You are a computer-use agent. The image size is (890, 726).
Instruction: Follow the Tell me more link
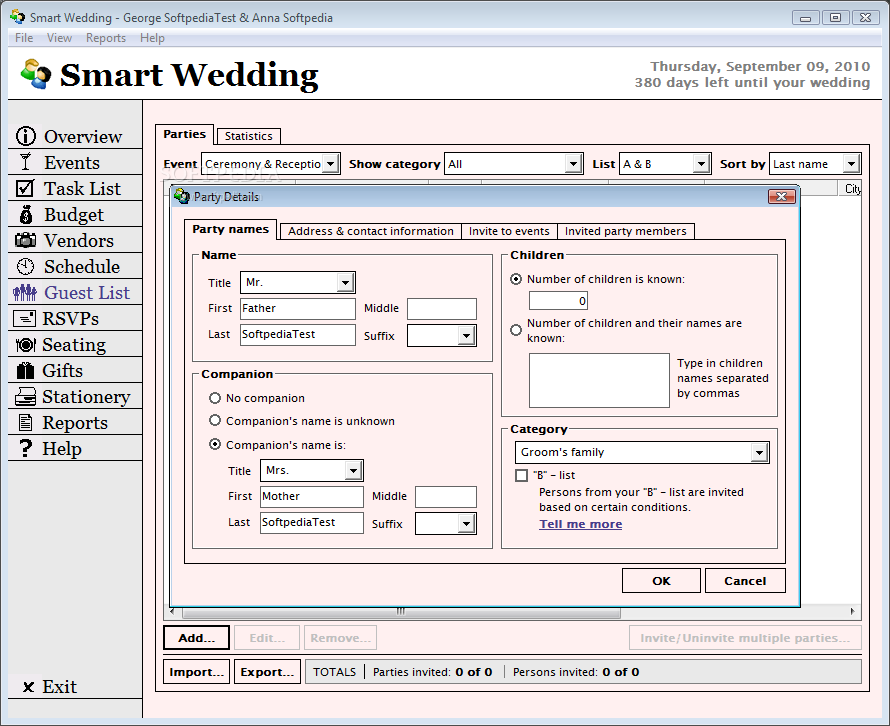click(x=580, y=524)
